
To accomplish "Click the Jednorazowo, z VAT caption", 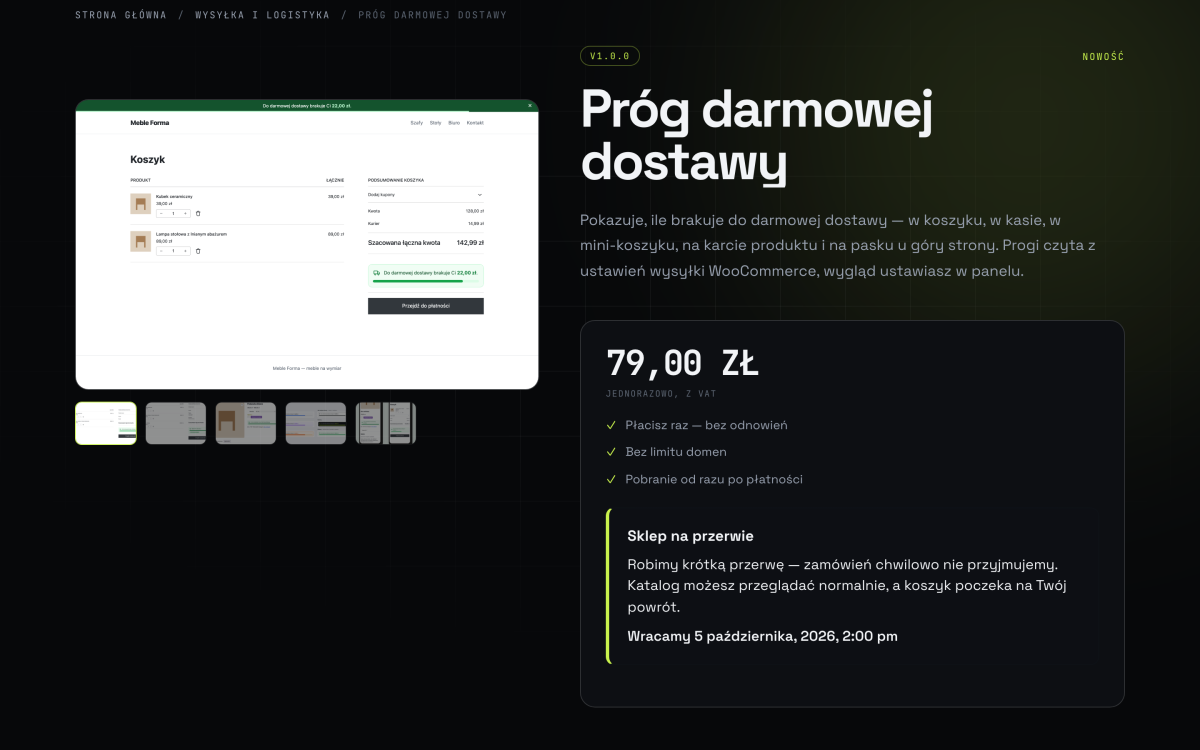I will pyautogui.click(x=661, y=394).
